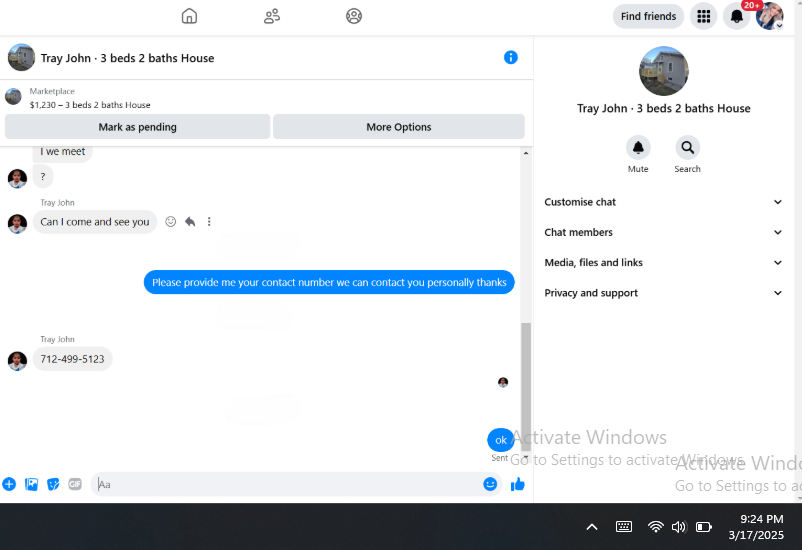The image size is (802, 550).
Task: Click the seen-by small avatar indicator
Action: point(503,382)
